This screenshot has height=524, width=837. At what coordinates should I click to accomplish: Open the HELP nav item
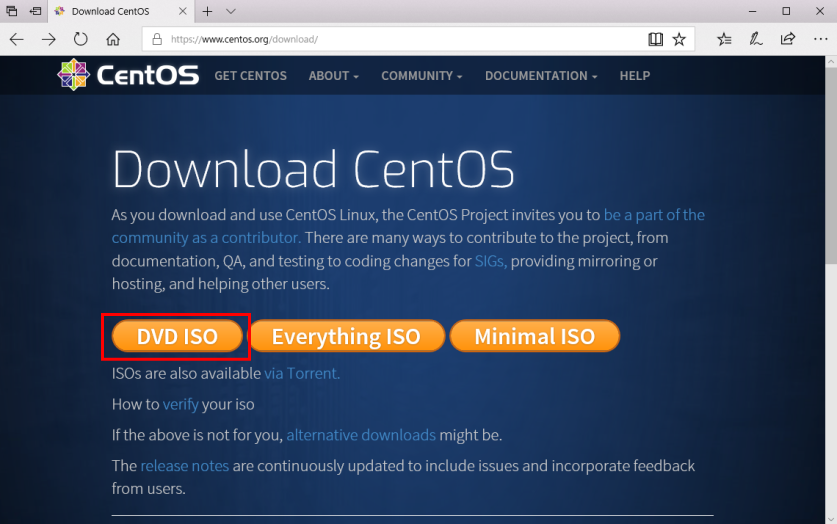coord(635,76)
